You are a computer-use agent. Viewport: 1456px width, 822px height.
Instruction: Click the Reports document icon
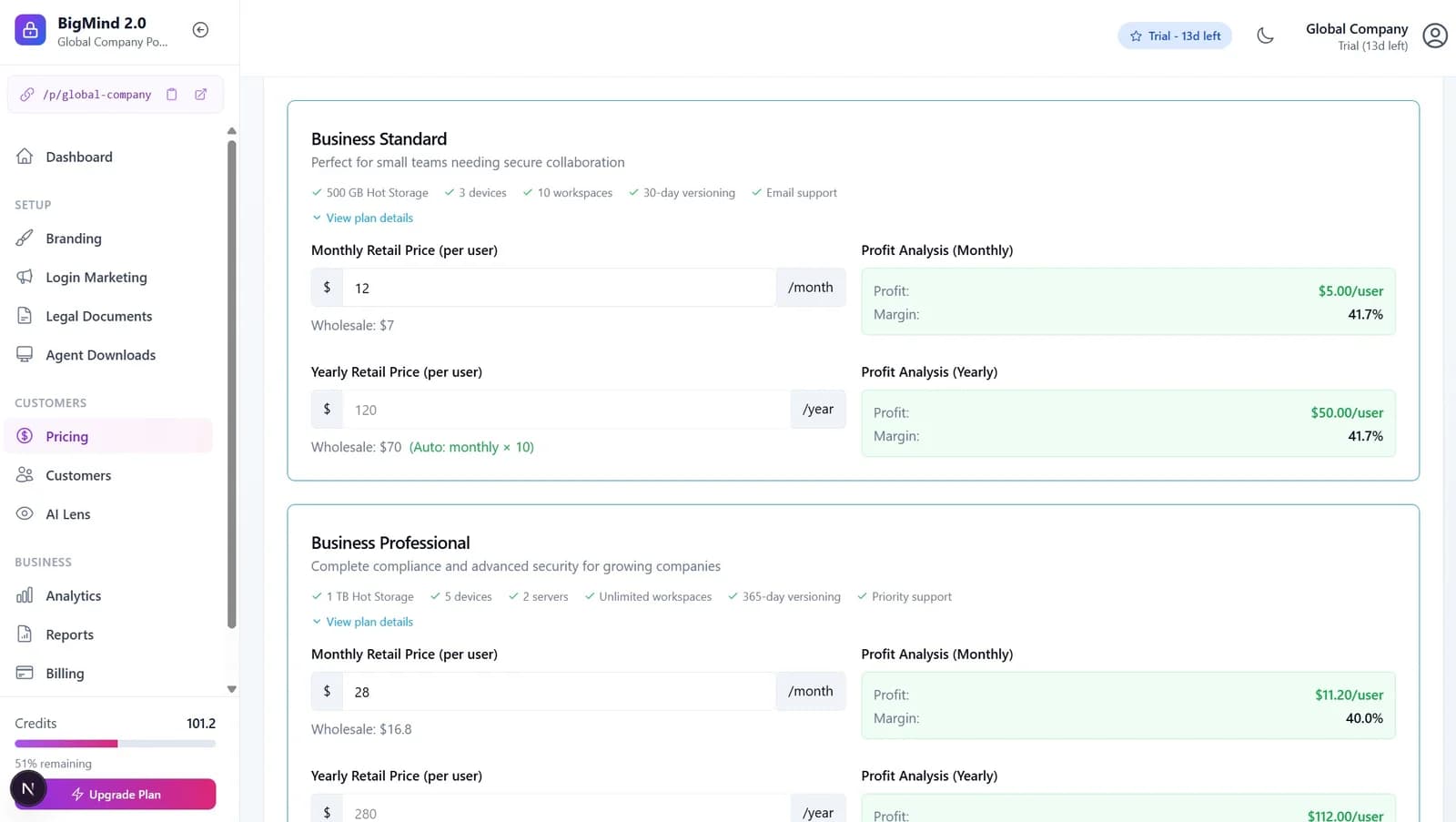tap(25, 634)
